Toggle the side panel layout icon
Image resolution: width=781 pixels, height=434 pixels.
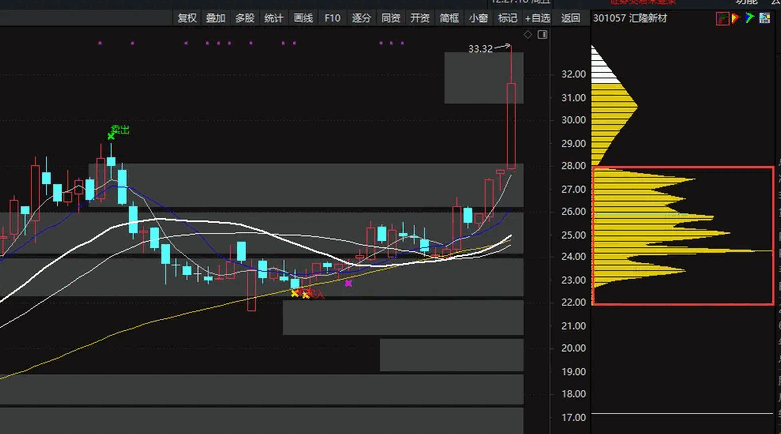pyautogui.click(x=543, y=34)
